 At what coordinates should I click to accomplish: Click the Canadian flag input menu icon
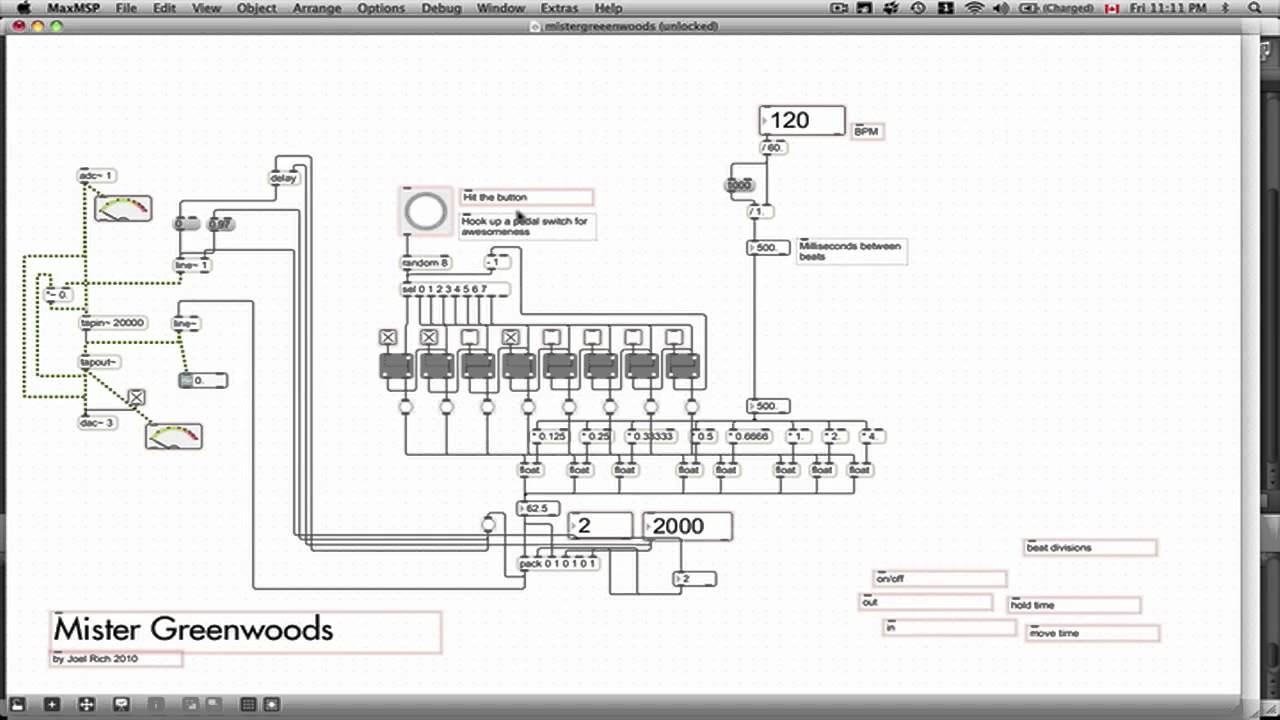click(1110, 8)
